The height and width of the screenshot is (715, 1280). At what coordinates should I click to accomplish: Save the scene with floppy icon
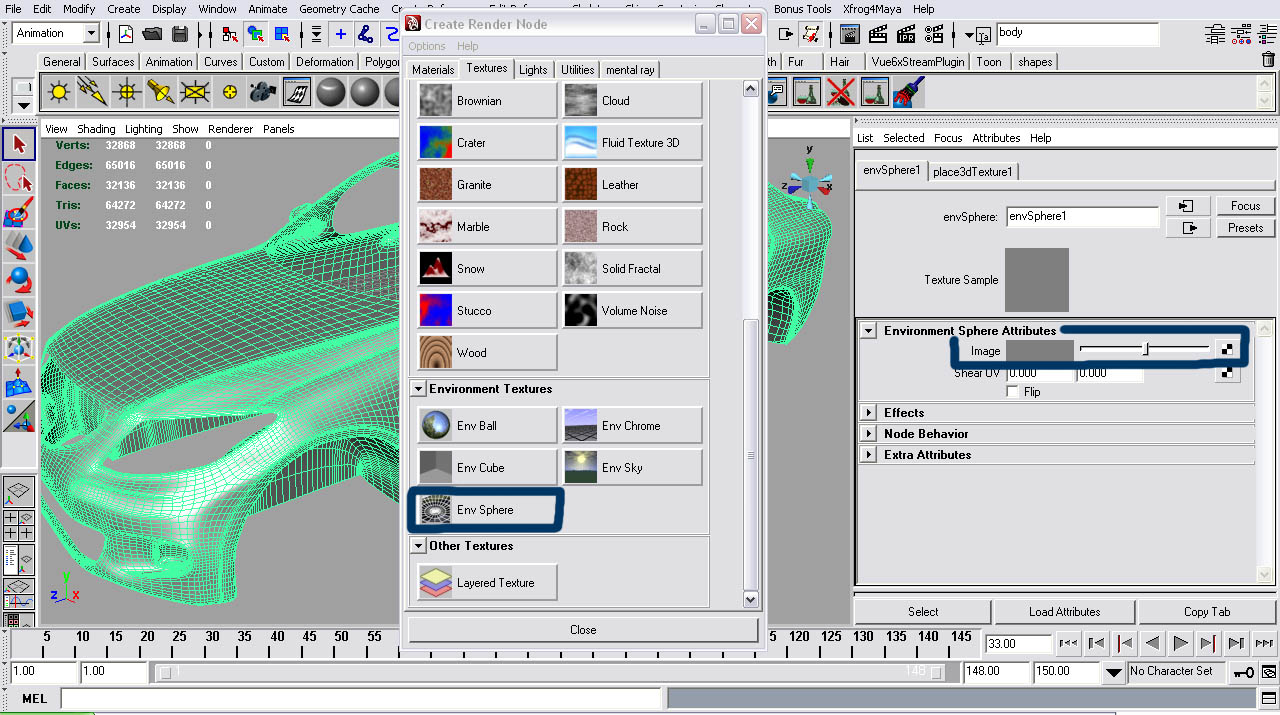(x=180, y=33)
